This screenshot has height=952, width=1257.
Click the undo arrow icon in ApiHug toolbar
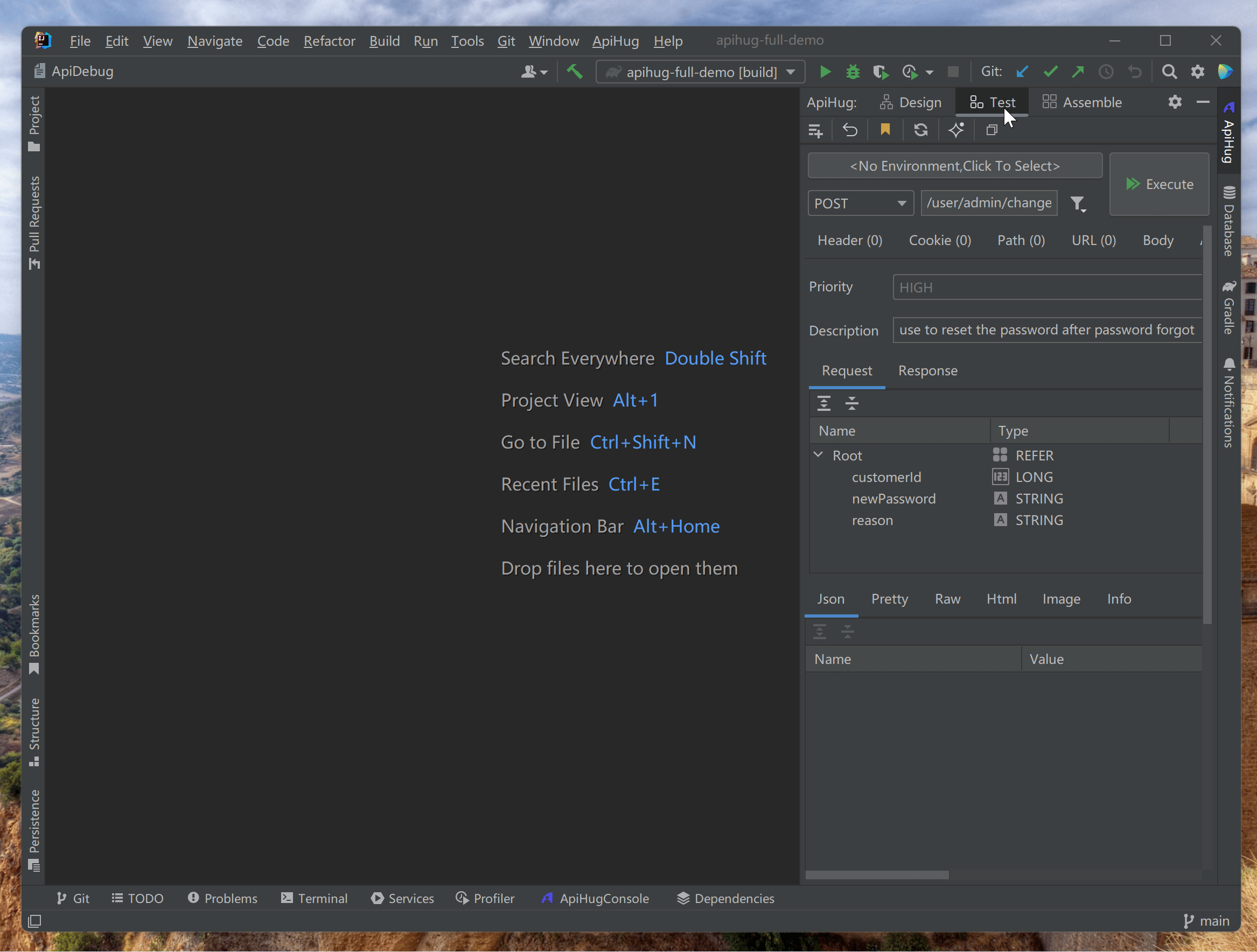pyautogui.click(x=849, y=129)
